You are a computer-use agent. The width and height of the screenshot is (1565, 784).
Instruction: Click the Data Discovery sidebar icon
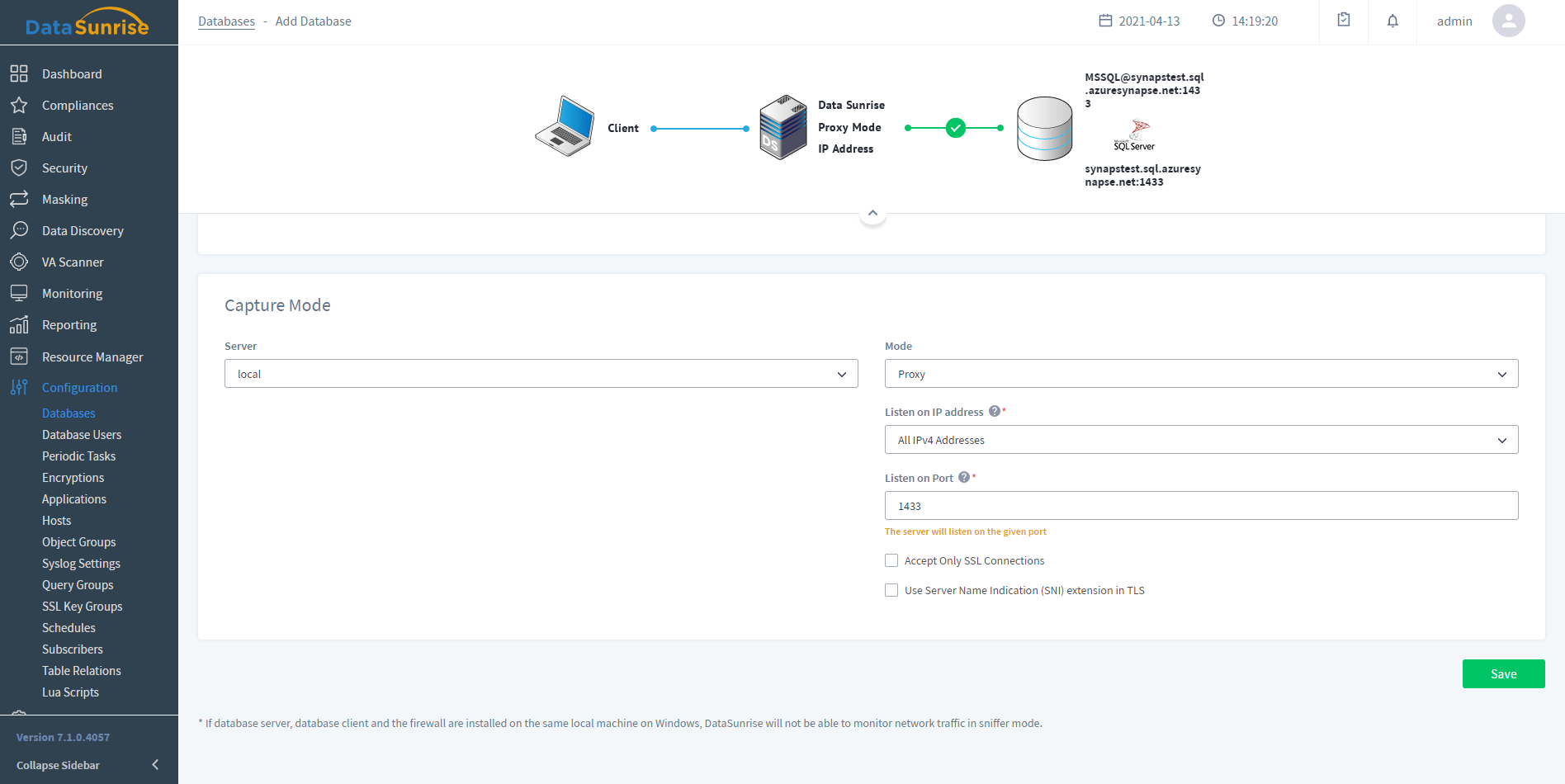tap(19, 230)
